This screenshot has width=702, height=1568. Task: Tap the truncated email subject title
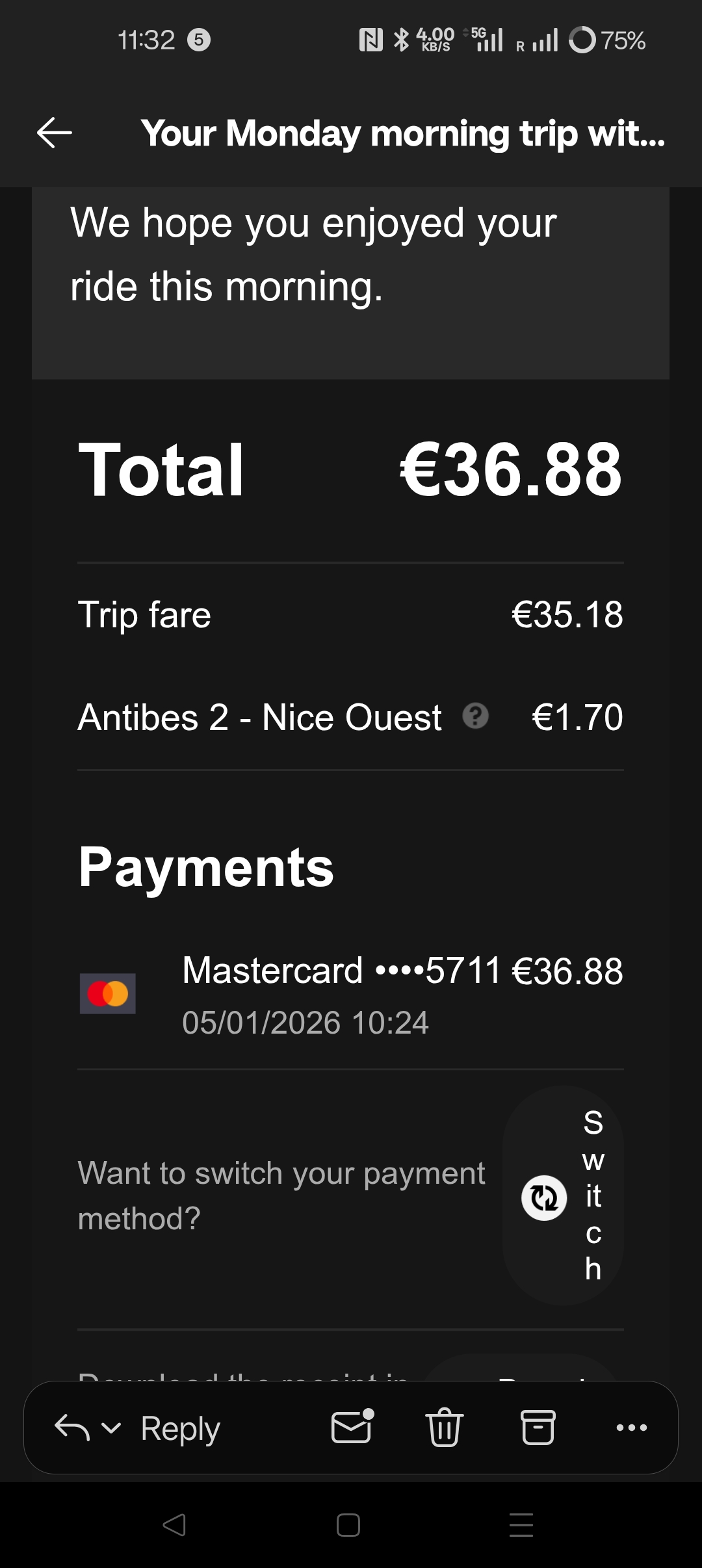point(403,133)
